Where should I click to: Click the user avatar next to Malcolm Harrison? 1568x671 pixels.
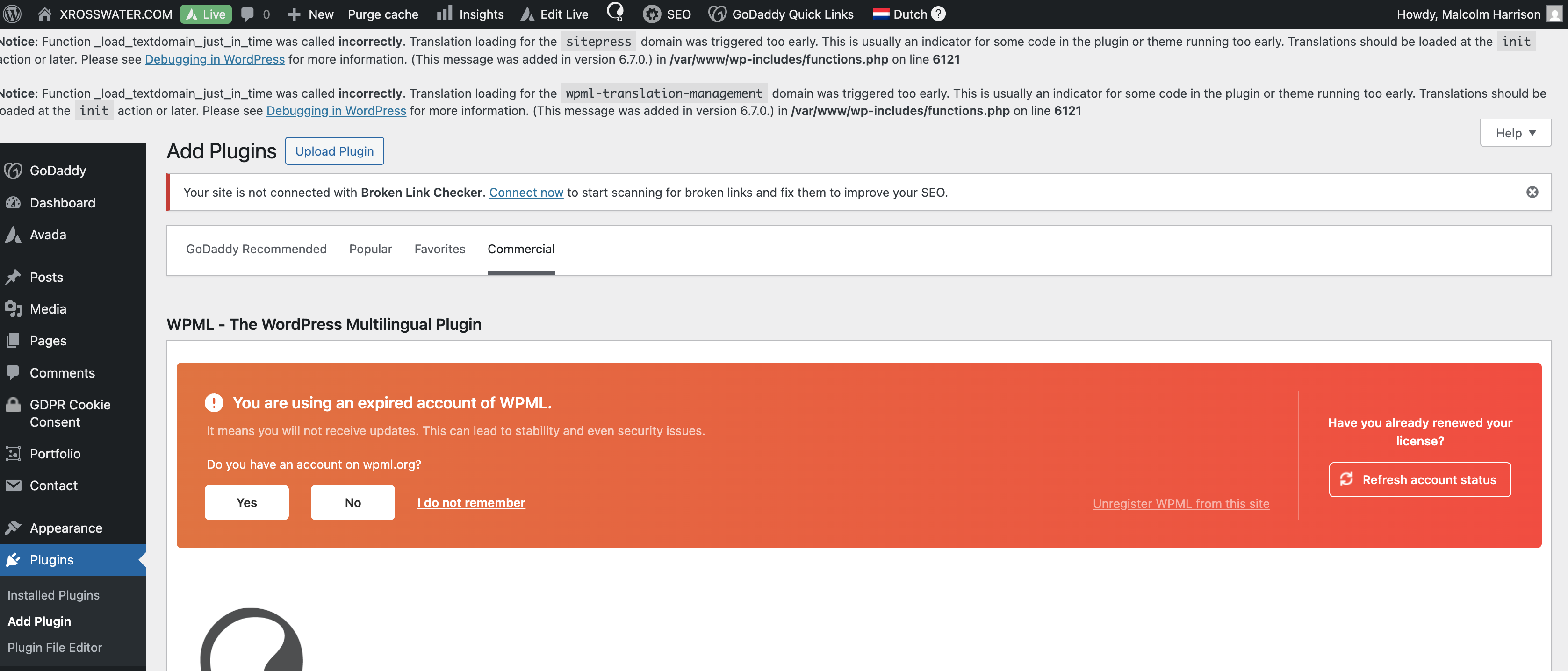1554,14
